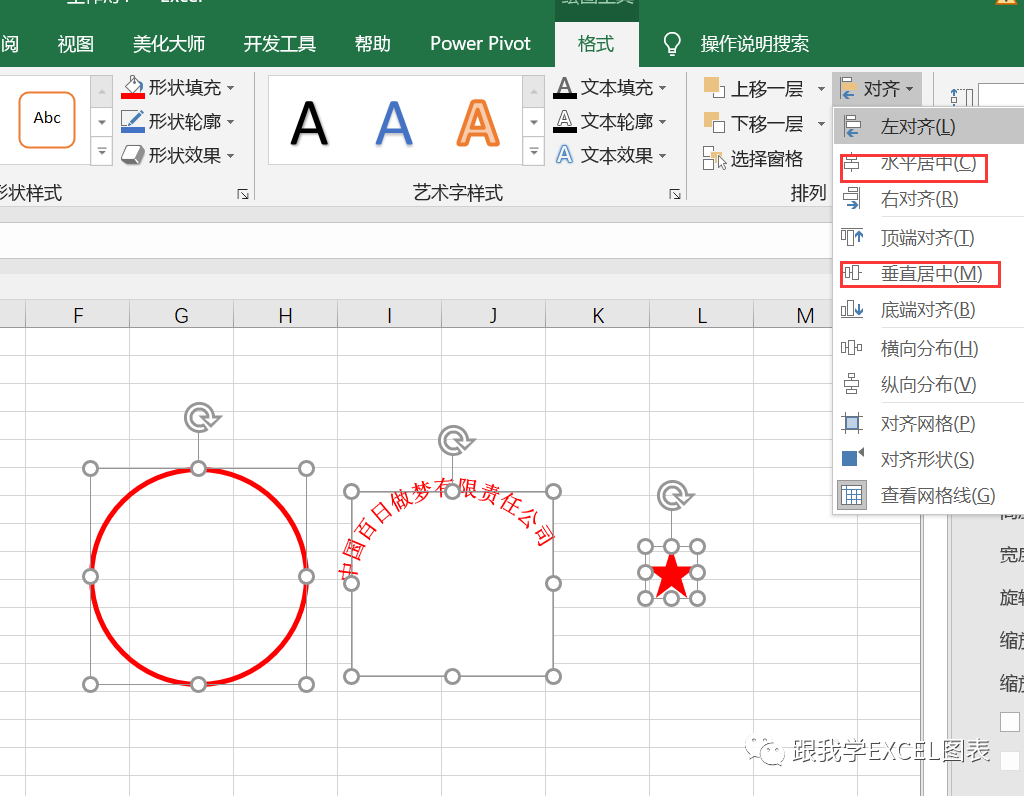This screenshot has width=1024, height=796.
Task: Expand the shape styles gallery
Action: (x=102, y=152)
